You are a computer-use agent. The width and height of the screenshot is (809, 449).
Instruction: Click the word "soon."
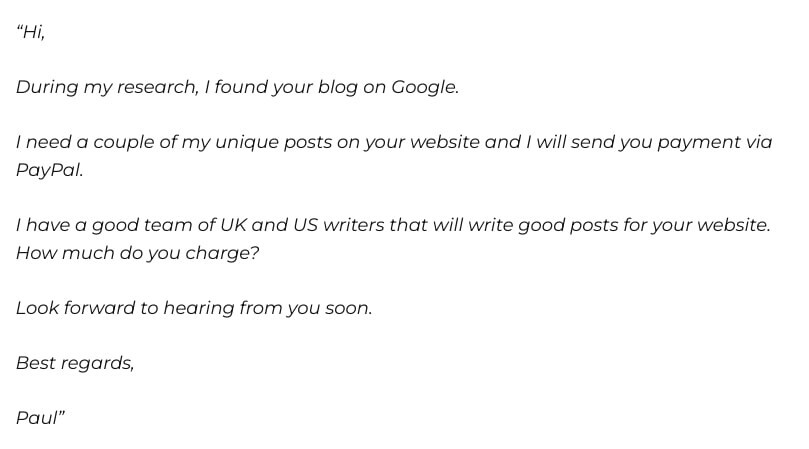[x=348, y=308]
